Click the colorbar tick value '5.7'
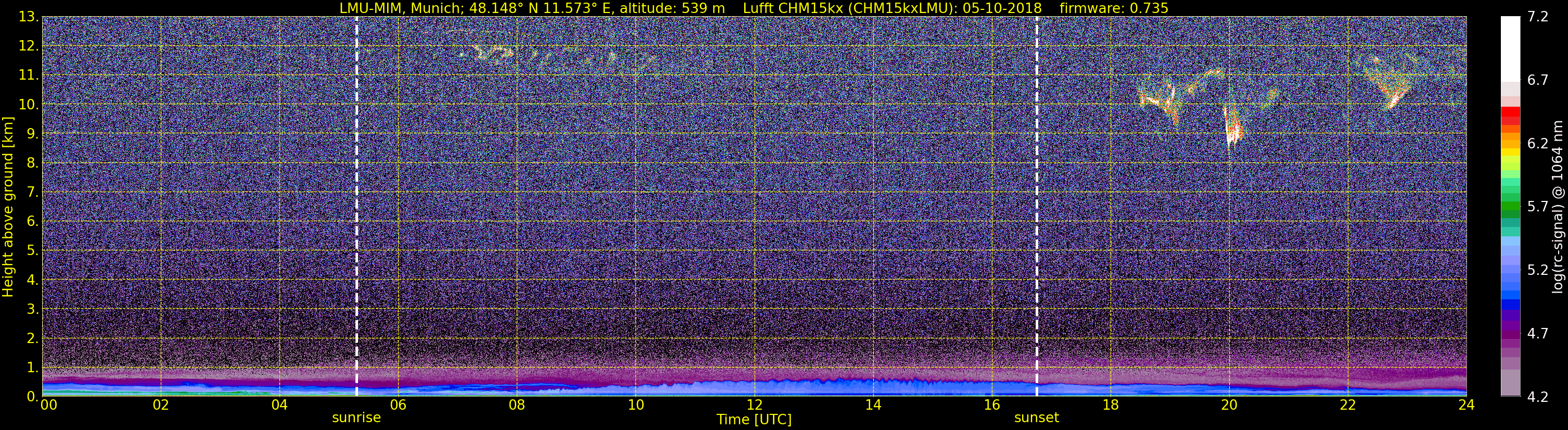This screenshot has width=1568, height=430. [x=1538, y=207]
